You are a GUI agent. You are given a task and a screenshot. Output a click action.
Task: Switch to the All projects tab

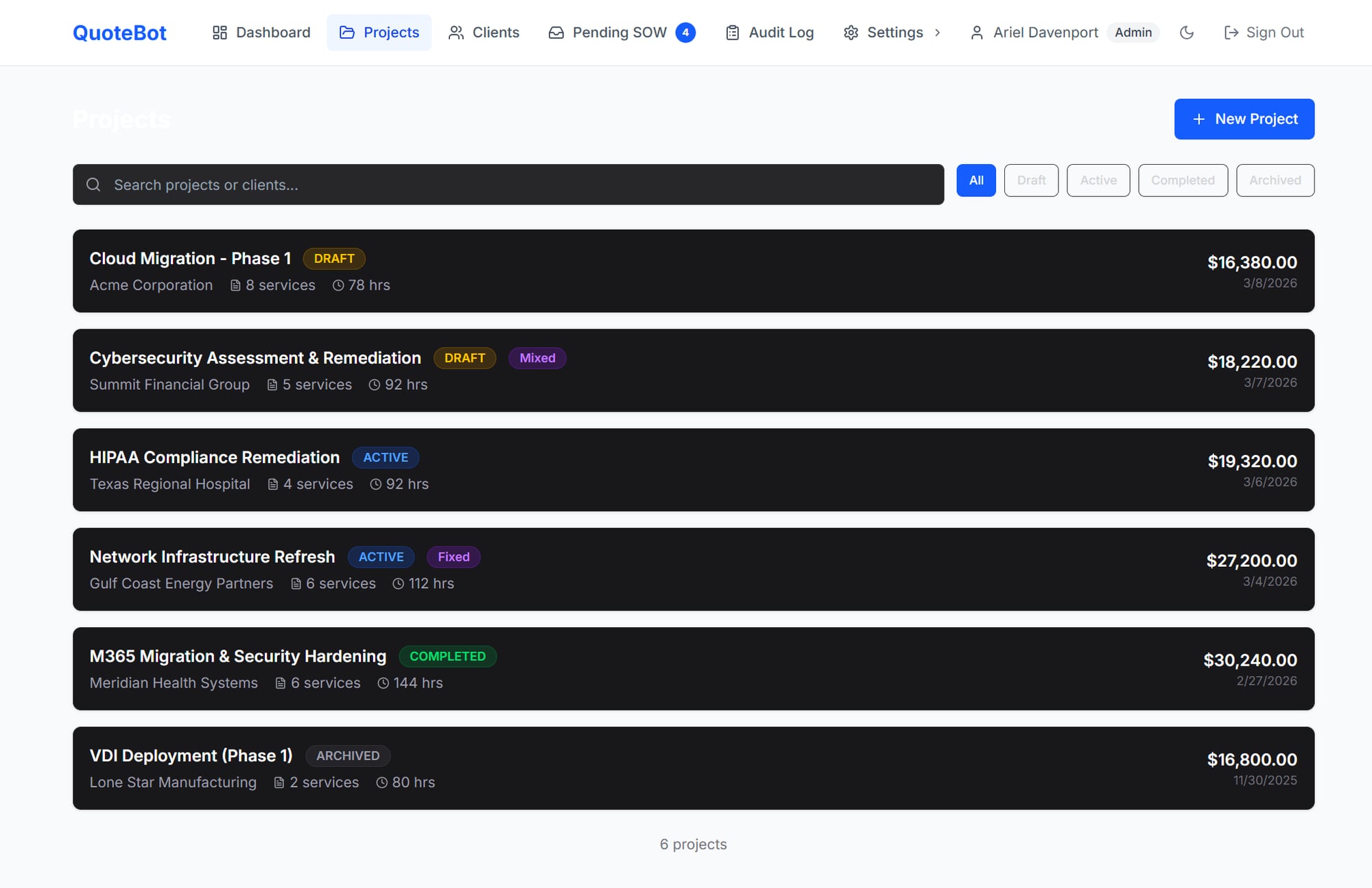pyautogui.click(x=976, y=180)
